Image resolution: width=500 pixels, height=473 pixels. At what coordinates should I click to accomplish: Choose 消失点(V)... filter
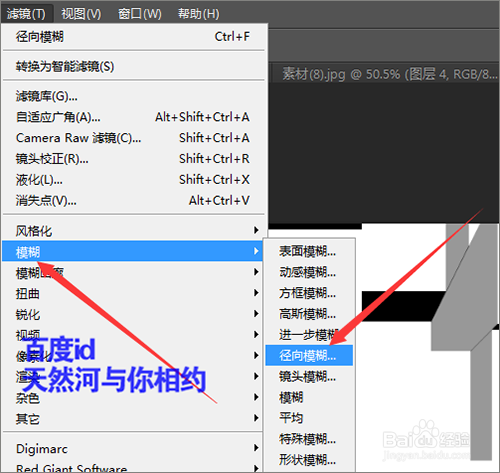tap(133, 201)
